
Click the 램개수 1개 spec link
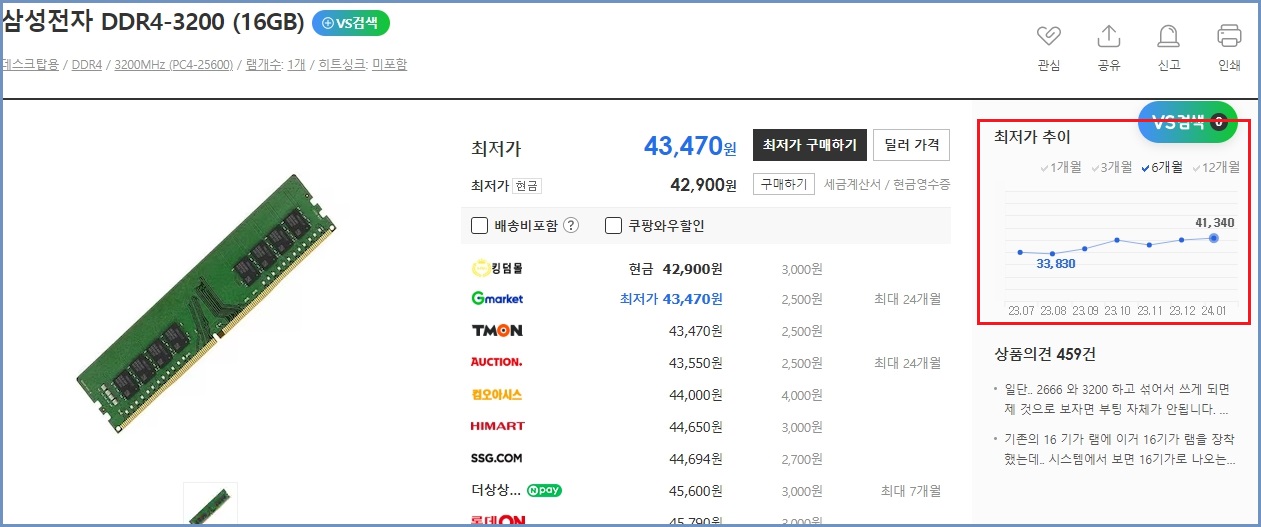275,64
